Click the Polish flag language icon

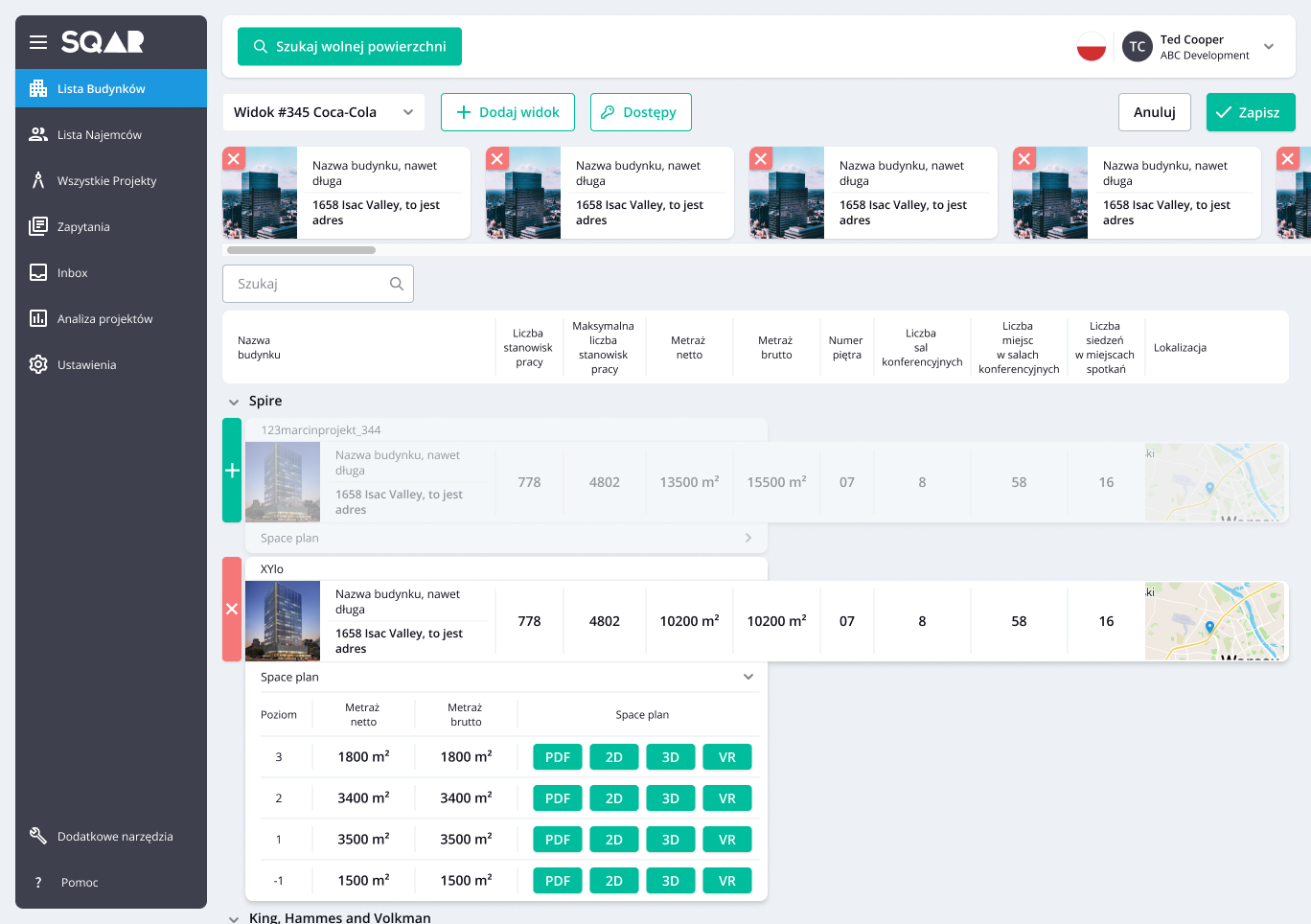click(1091, 47)
